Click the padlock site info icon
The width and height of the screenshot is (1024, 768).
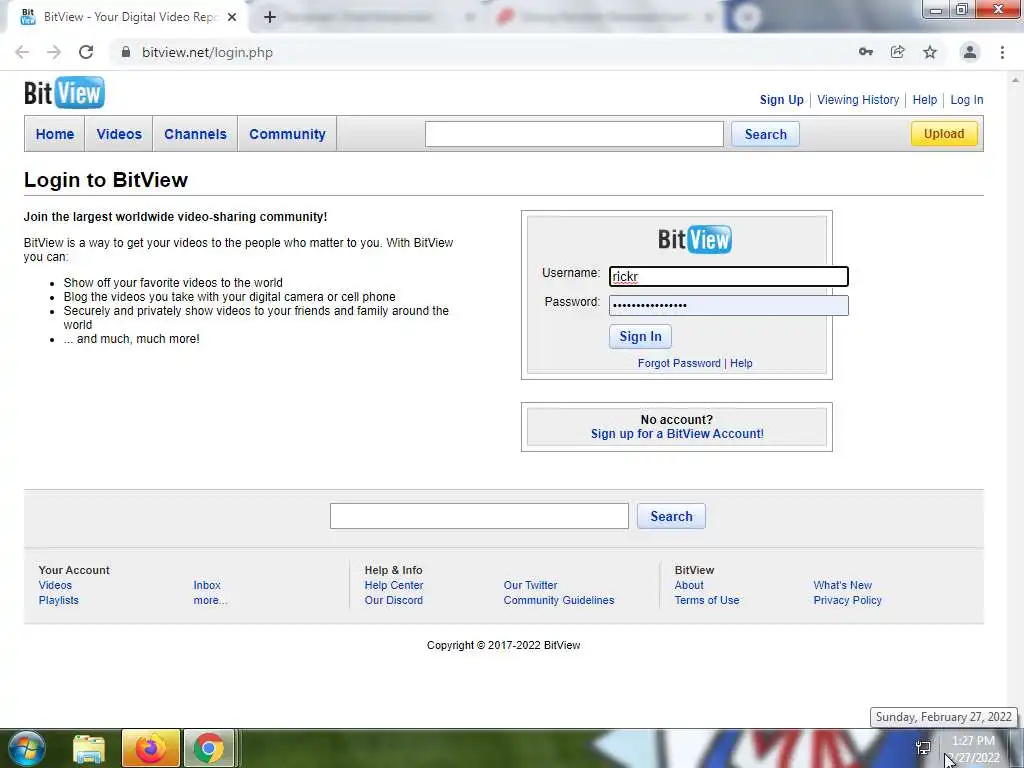126,52
